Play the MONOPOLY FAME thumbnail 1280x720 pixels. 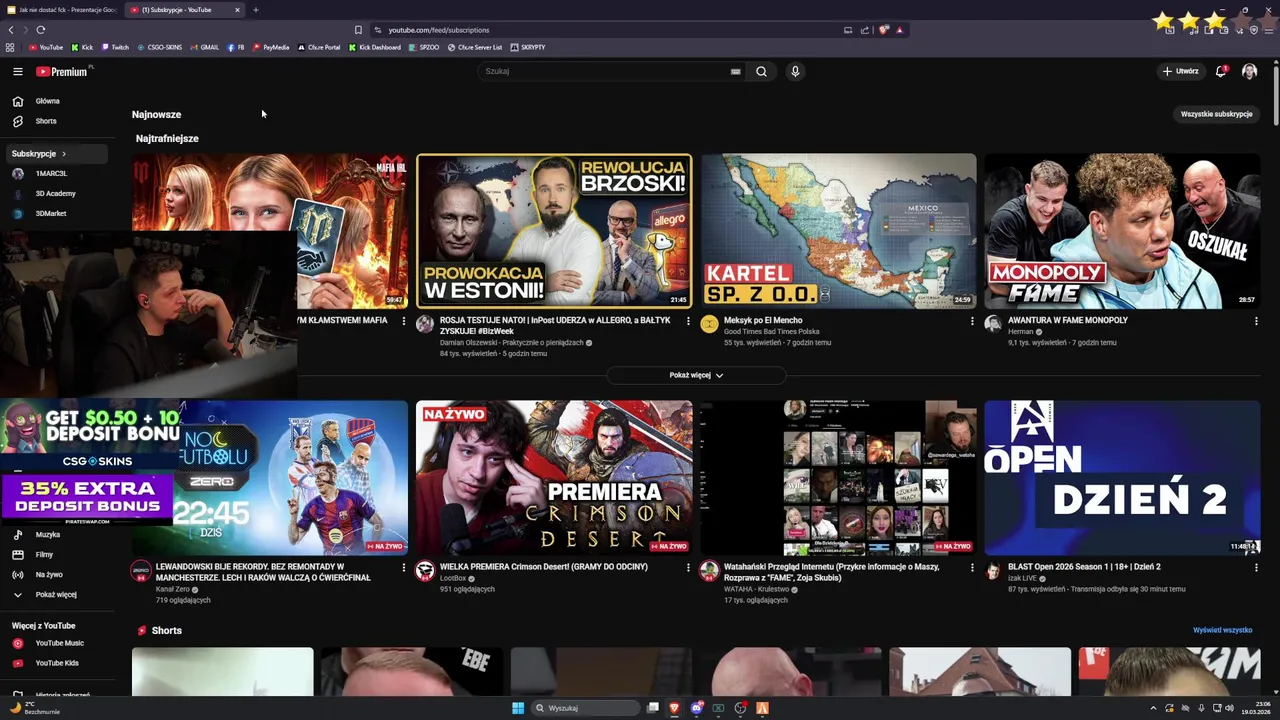pyautogui.click(x=1122, y=230)
